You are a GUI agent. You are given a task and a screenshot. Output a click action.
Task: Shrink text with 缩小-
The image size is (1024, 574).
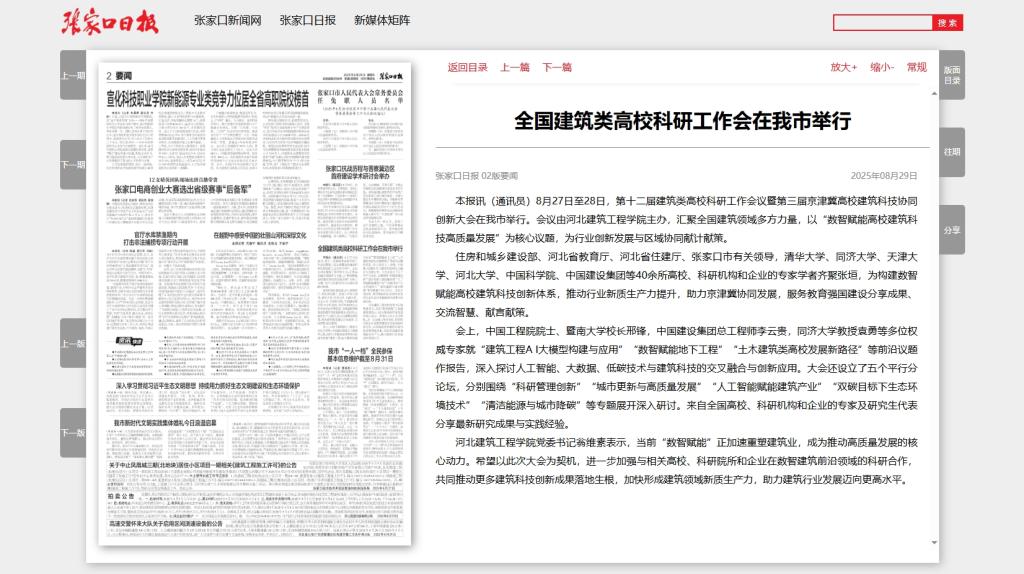coord(881,68)
